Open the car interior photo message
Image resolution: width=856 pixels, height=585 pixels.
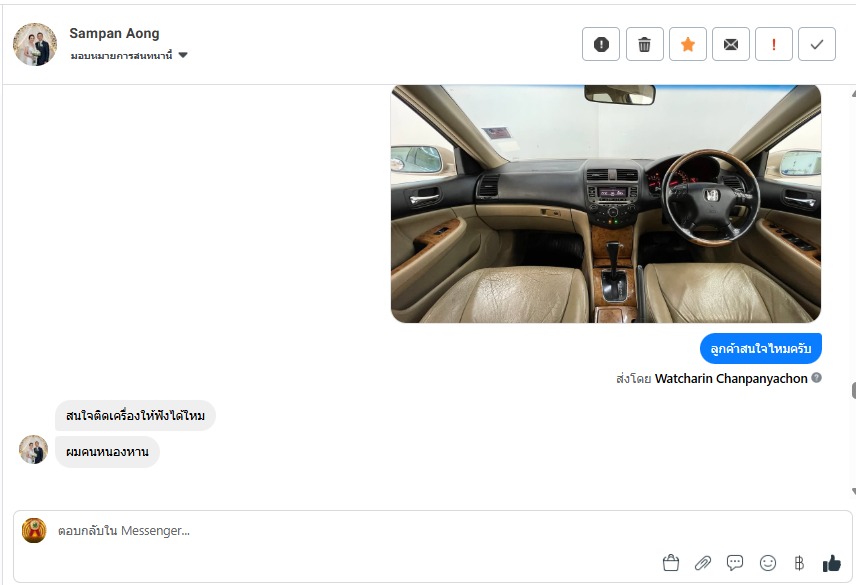(x=606, y=204)
